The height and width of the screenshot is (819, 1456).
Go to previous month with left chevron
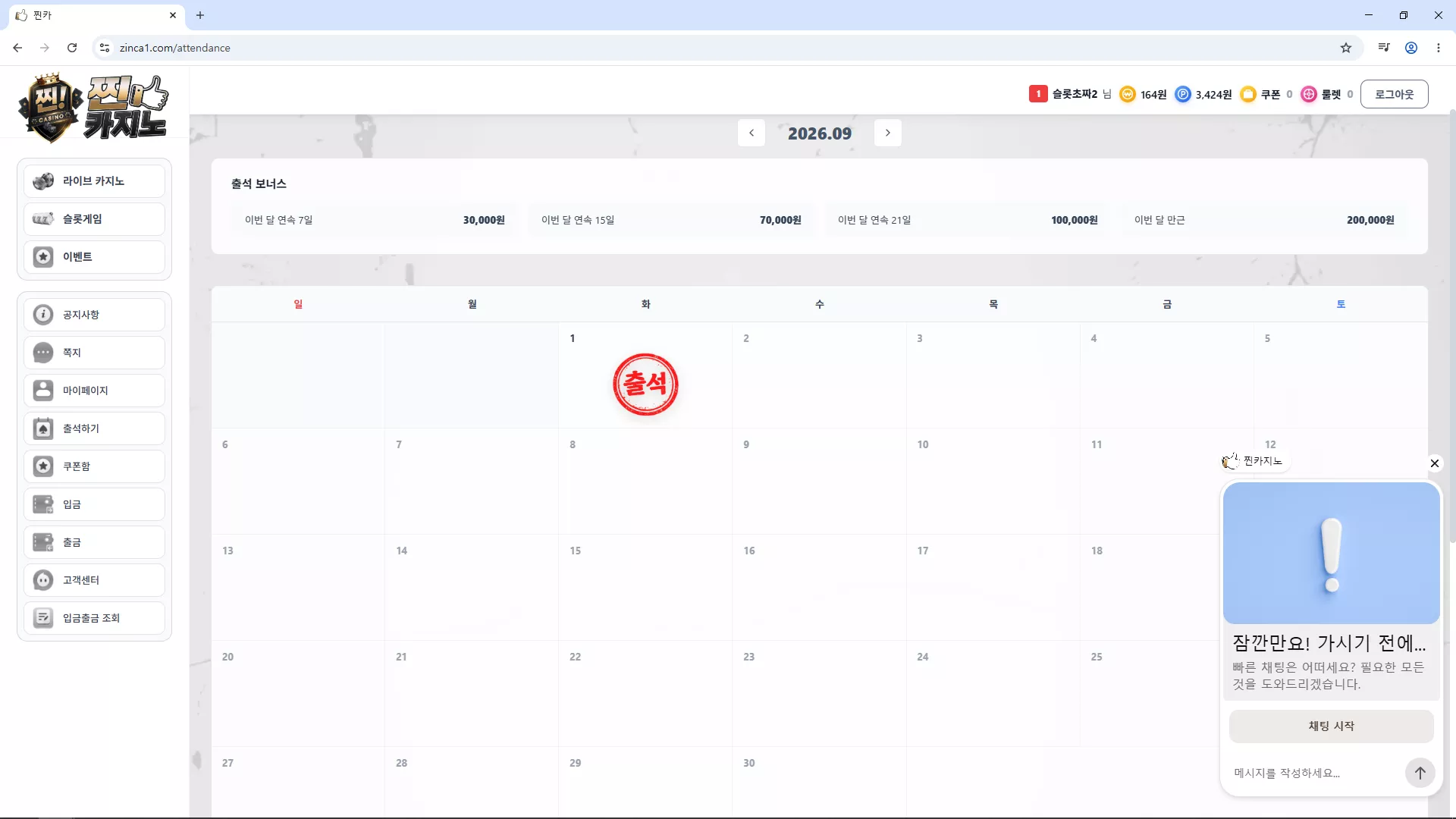tap(752, 133)
